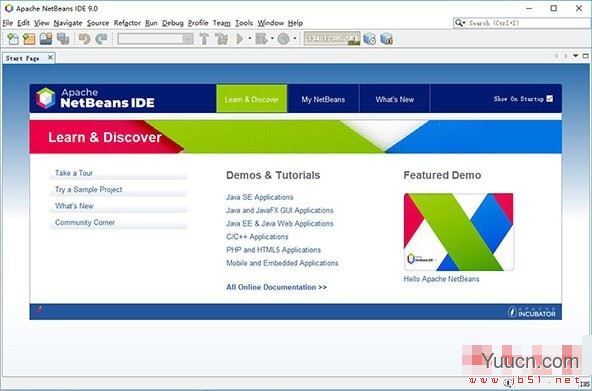
Task: Click the Take a Tour link
Action: click(x=74, y=173)
